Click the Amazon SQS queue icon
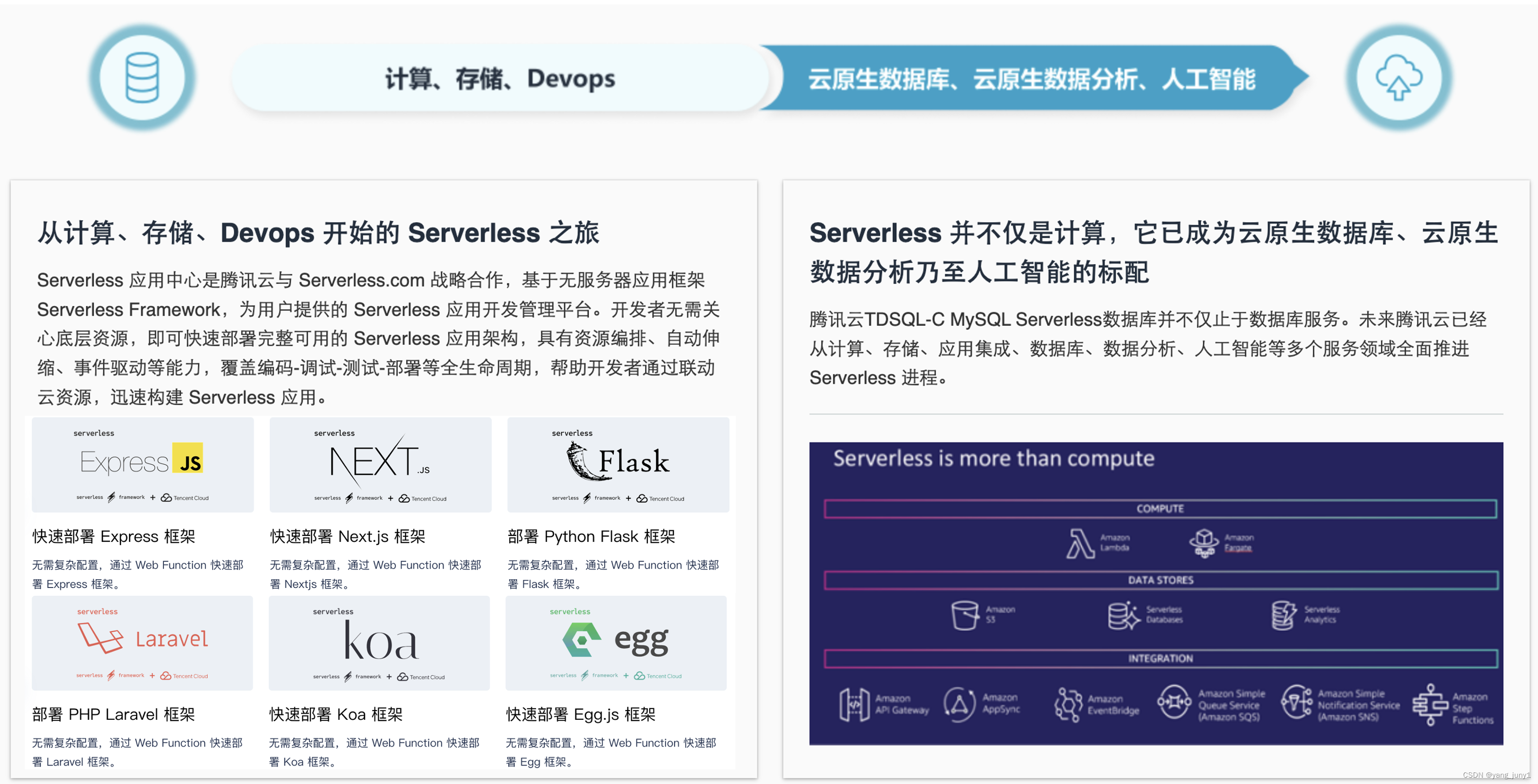Screen dimensions: 1538x784 [x=1174, y=702]
